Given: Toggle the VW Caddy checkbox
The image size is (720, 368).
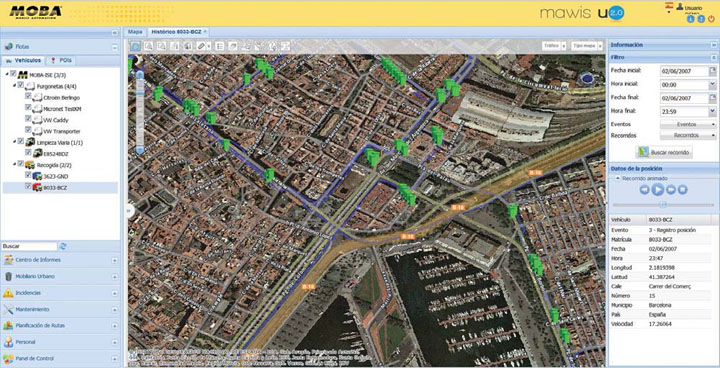Looking at the screenshot, I should (28, 119).
